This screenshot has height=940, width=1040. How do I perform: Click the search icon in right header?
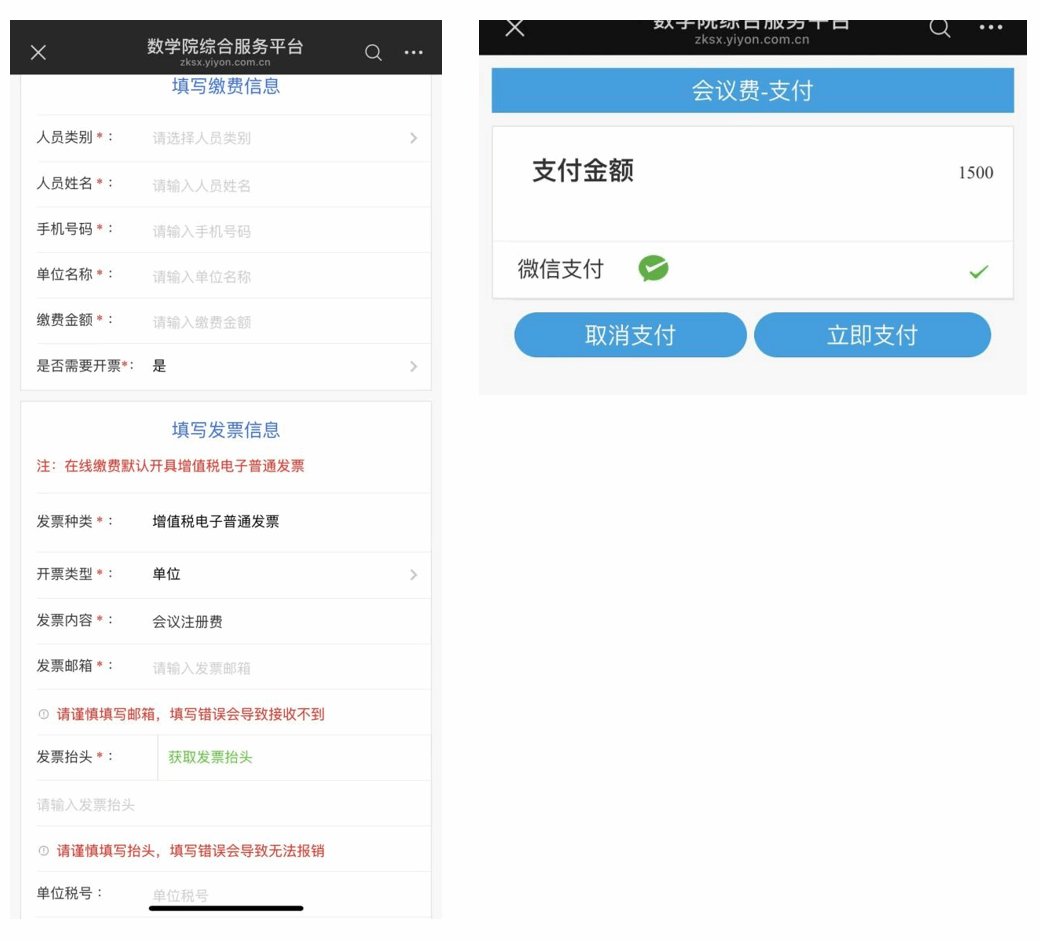pyautogui.click(x=940, y=28)
